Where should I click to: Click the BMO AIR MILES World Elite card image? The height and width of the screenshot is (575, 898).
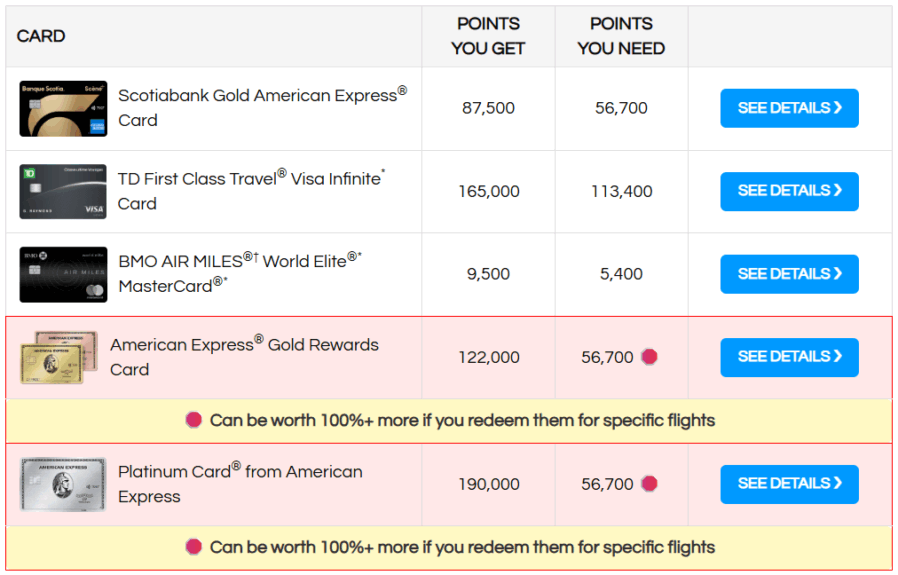pyautogui.click(x=63, y=274)
